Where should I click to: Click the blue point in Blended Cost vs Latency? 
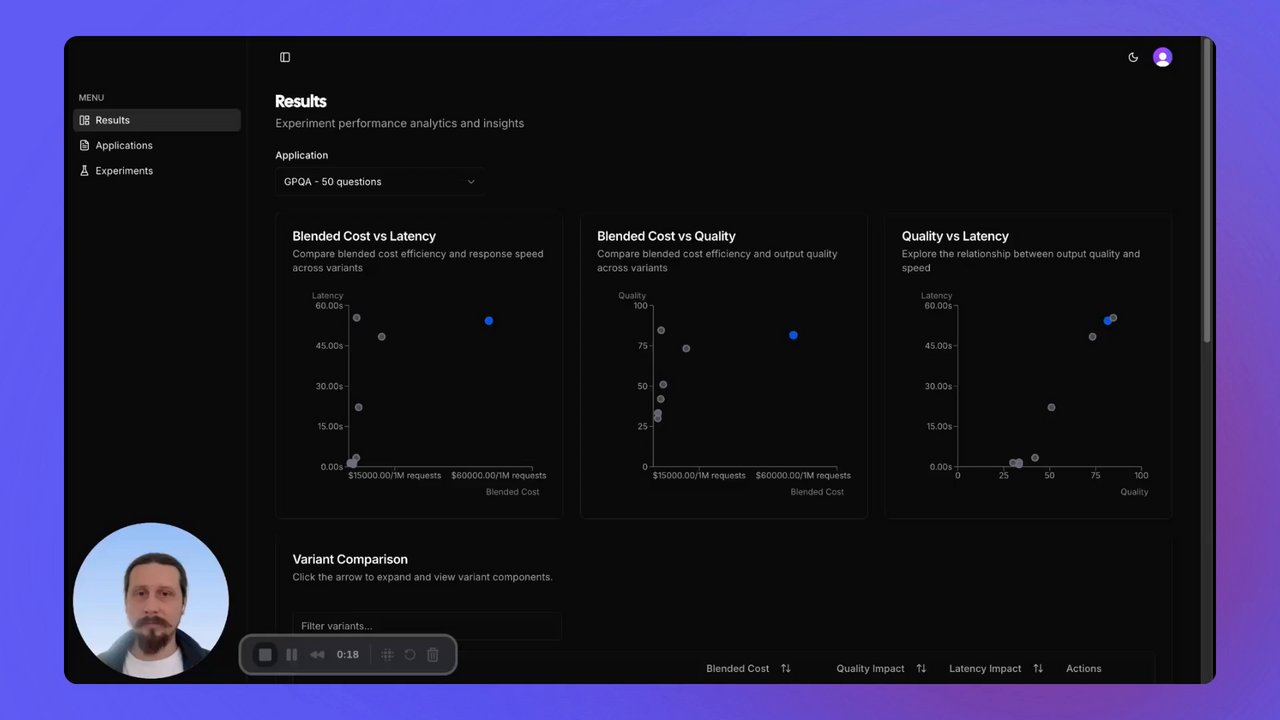[489, 321]
